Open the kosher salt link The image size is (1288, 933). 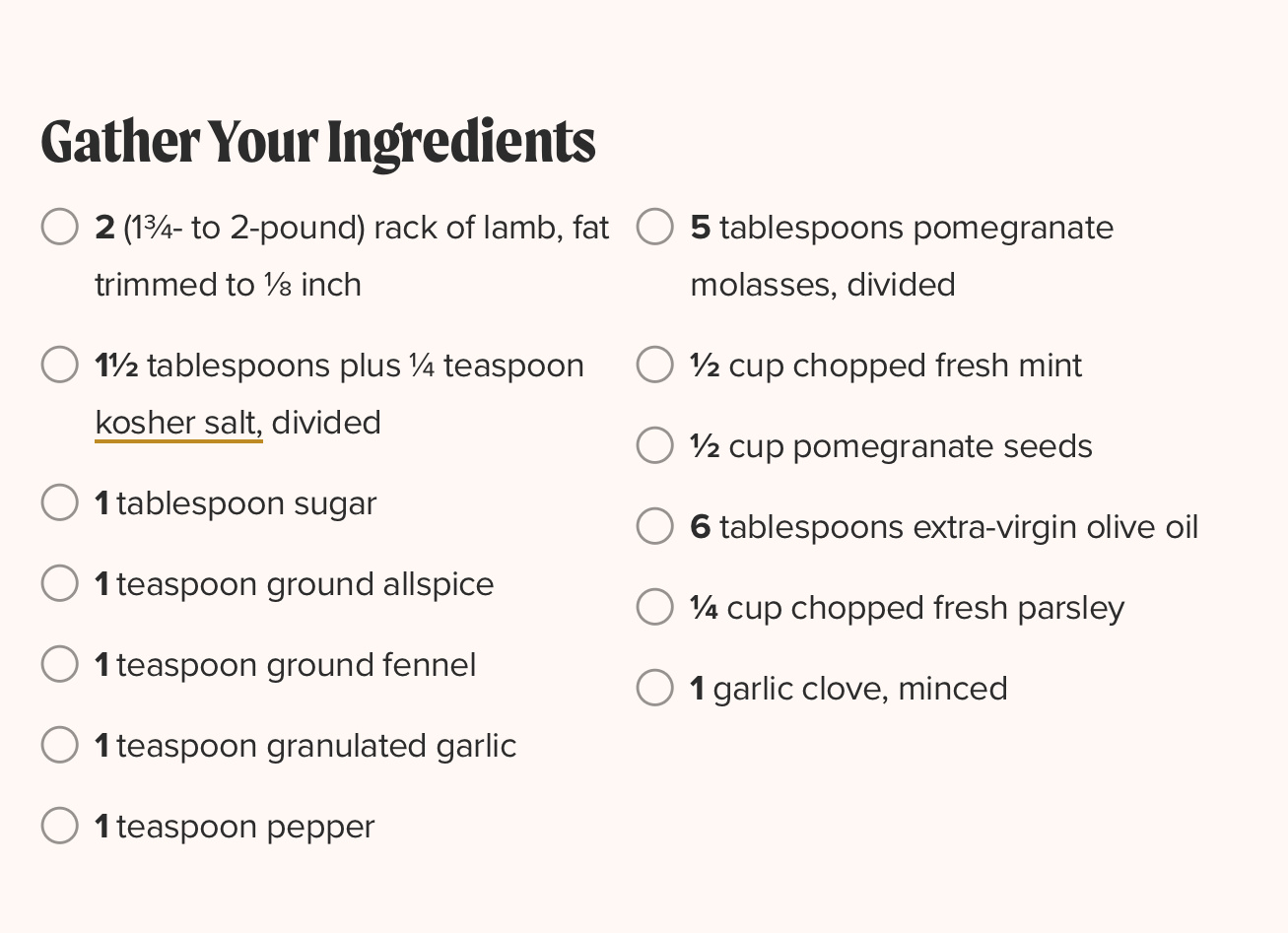(178, 424)
